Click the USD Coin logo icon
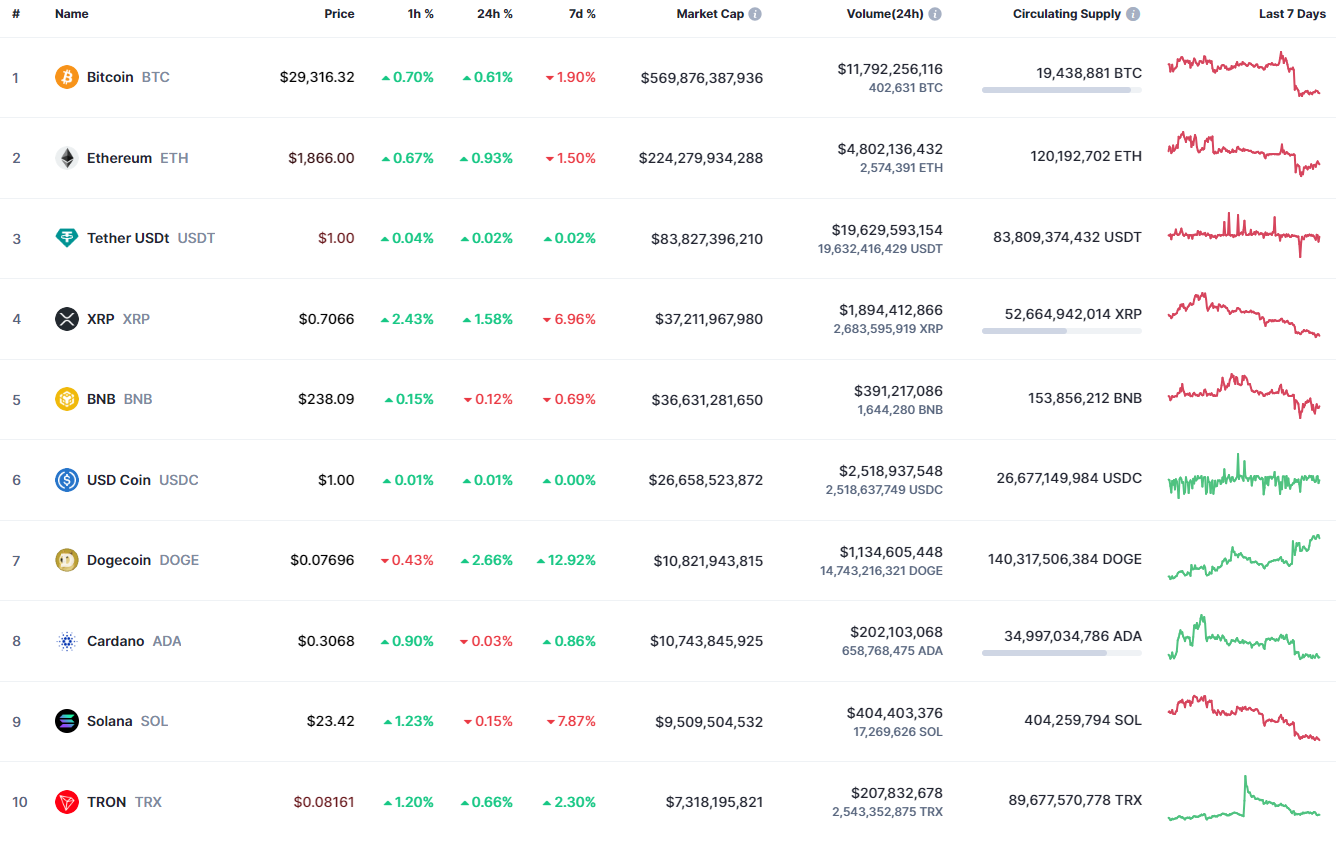The height and width of the screenshot is (842, 1337). point(66,479)
